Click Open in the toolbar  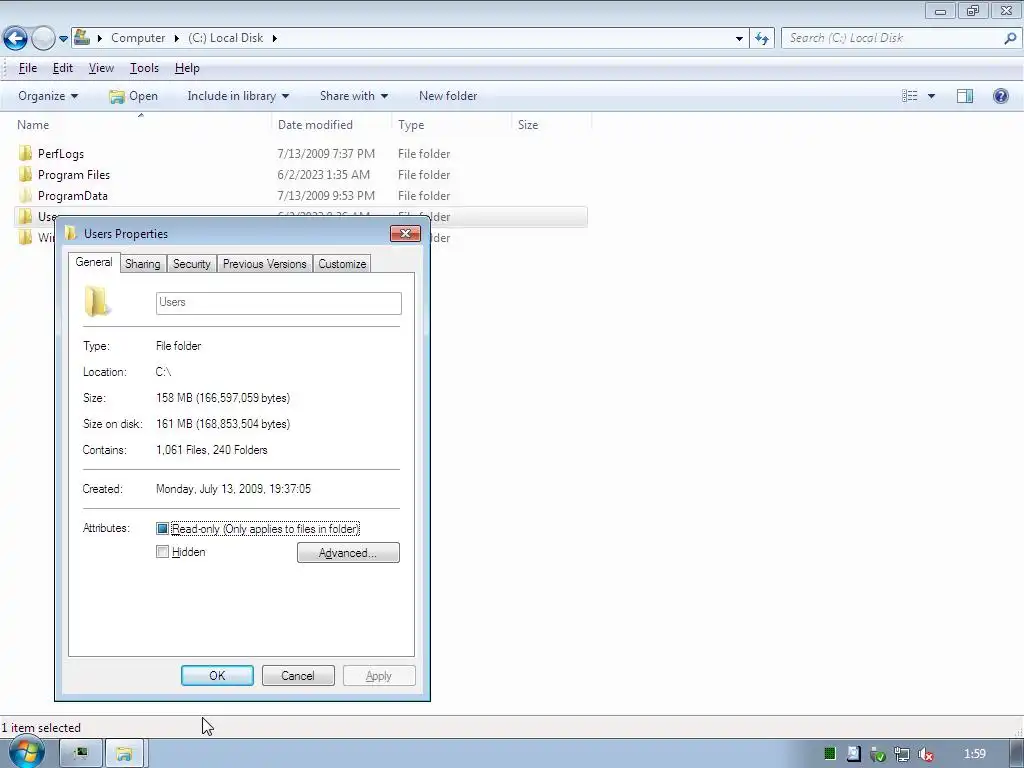pos(134,96)
